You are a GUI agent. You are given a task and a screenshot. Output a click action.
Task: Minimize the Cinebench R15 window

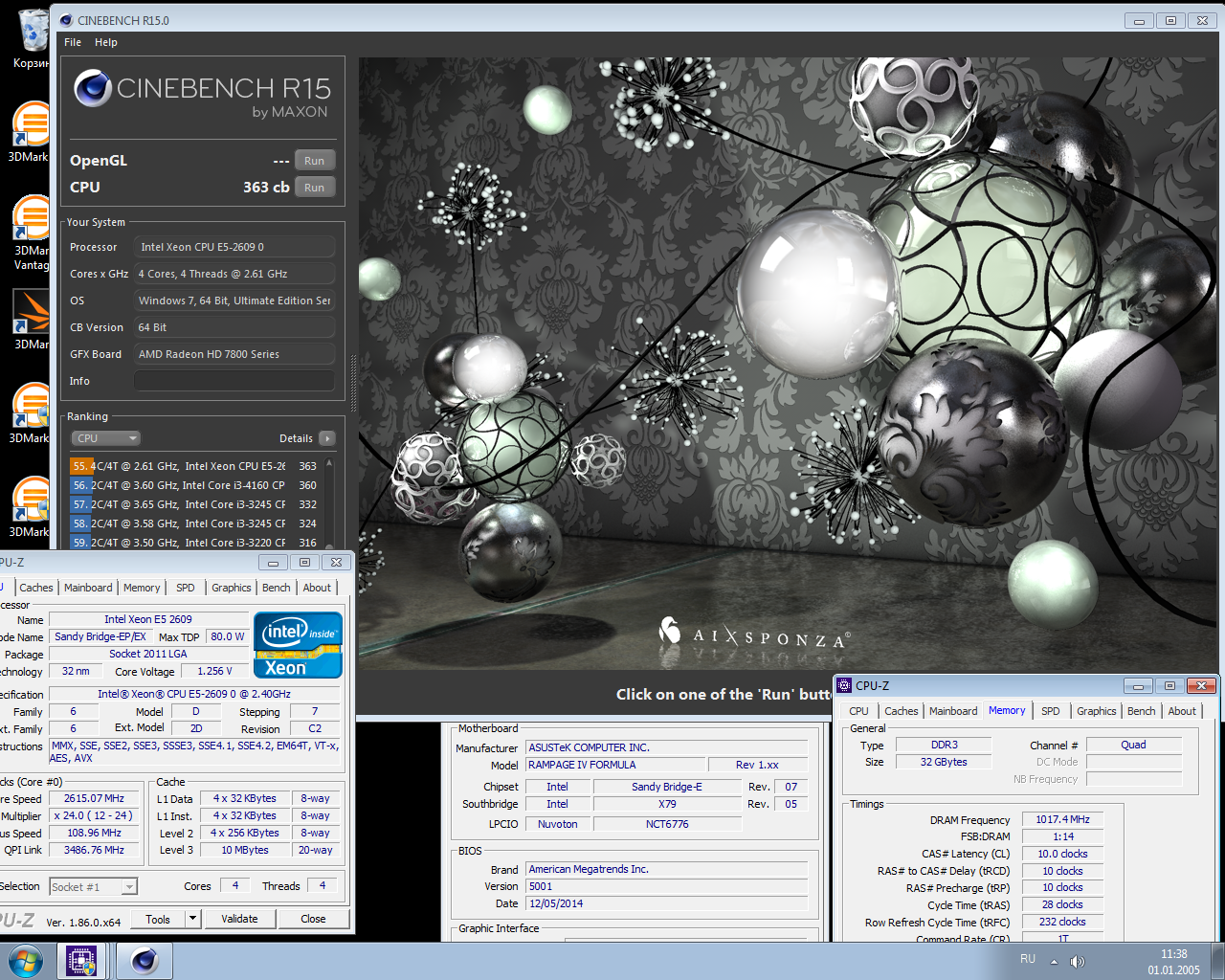tap(1139, 20)
